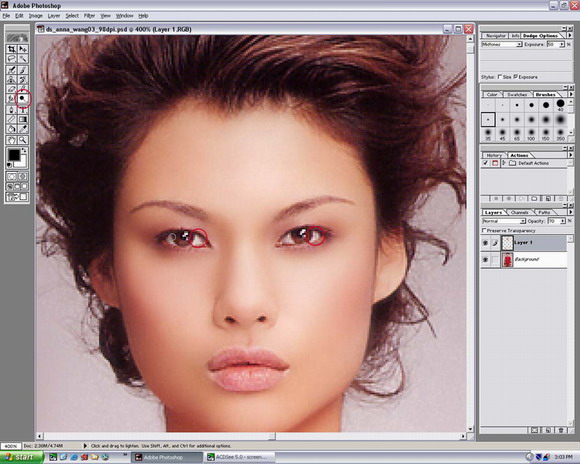Select the Paintbrush tool

(x=23, y=70)
